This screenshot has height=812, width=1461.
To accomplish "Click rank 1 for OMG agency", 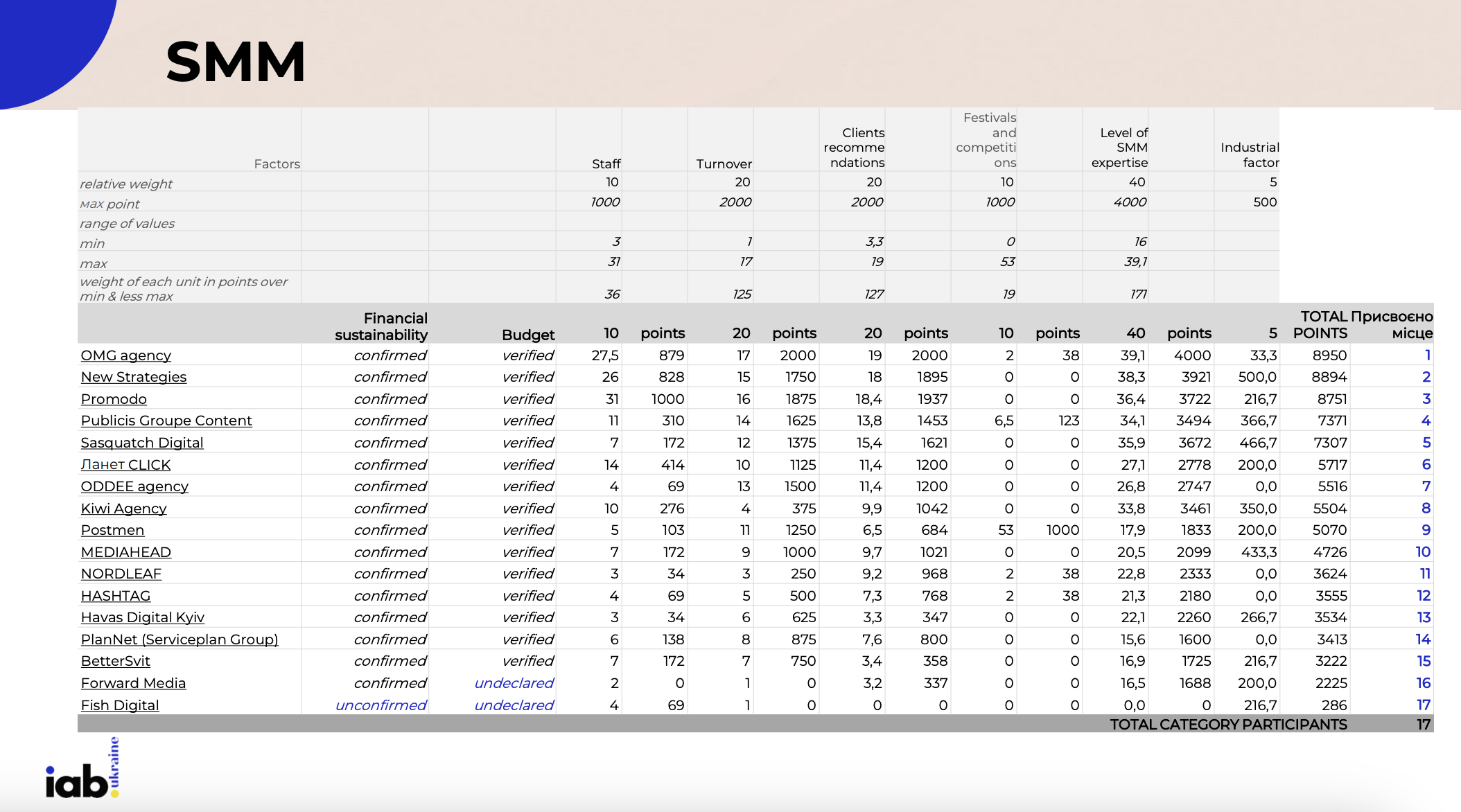I will [1428, 355].
